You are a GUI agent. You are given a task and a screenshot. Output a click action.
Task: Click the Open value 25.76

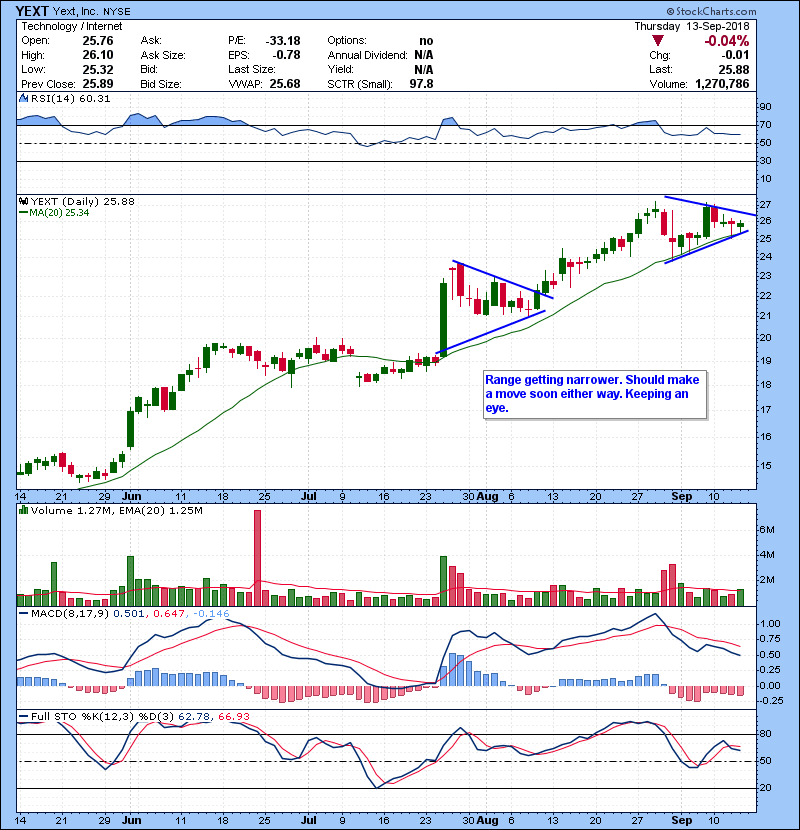coord(98,41)
